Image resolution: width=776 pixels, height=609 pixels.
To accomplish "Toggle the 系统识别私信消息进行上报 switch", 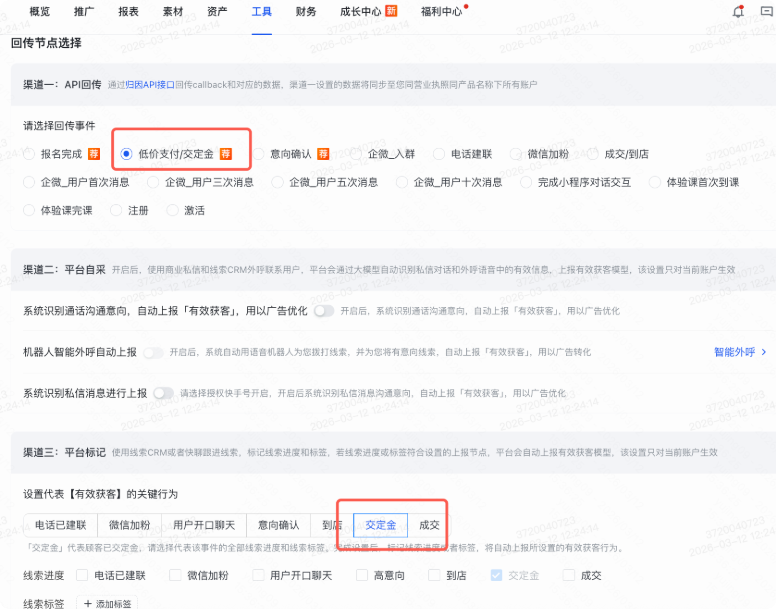I will [x=164, y=393].
